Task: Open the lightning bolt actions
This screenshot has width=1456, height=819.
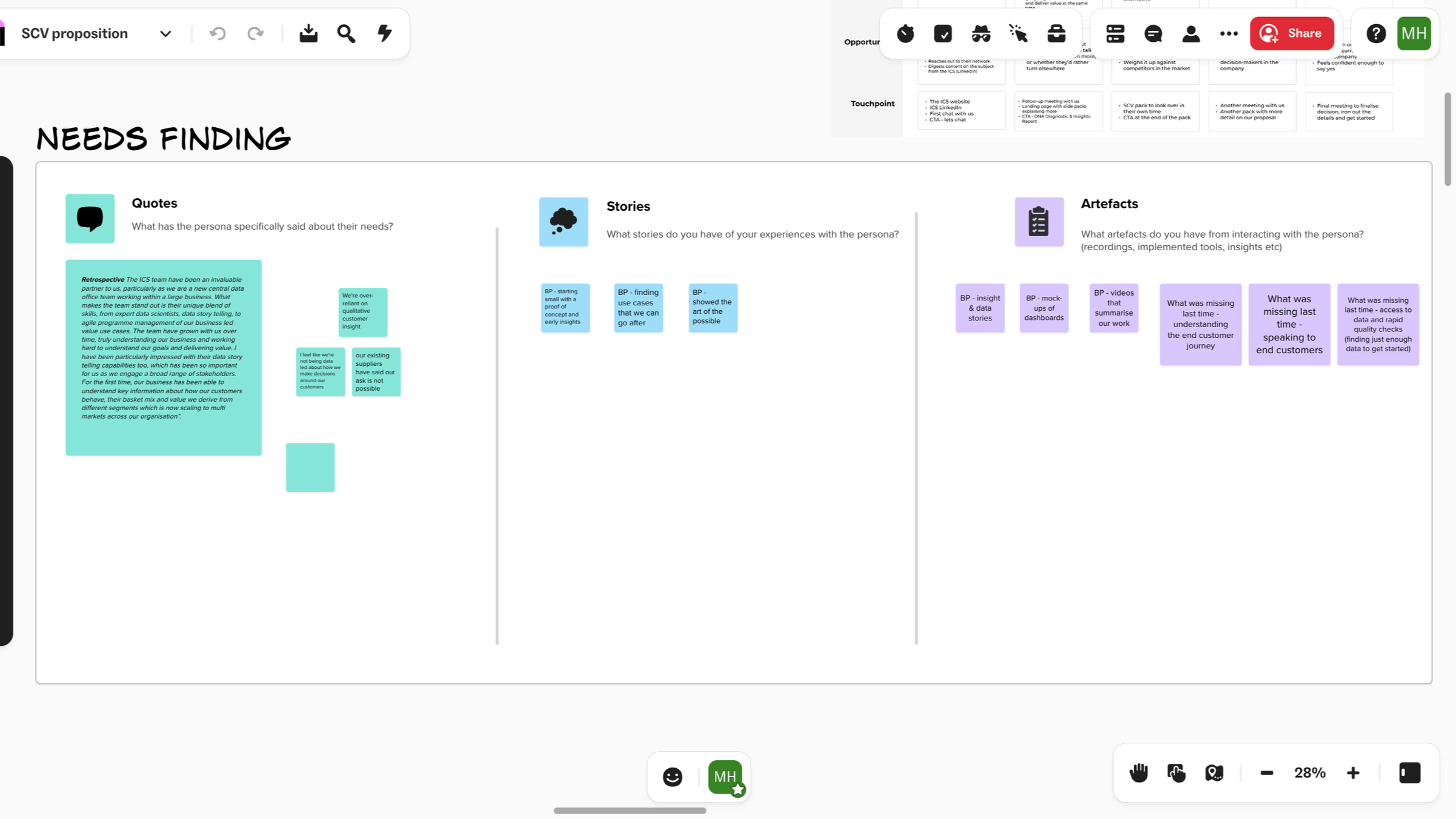Action: pyautogui.click(x=385, y=33)
